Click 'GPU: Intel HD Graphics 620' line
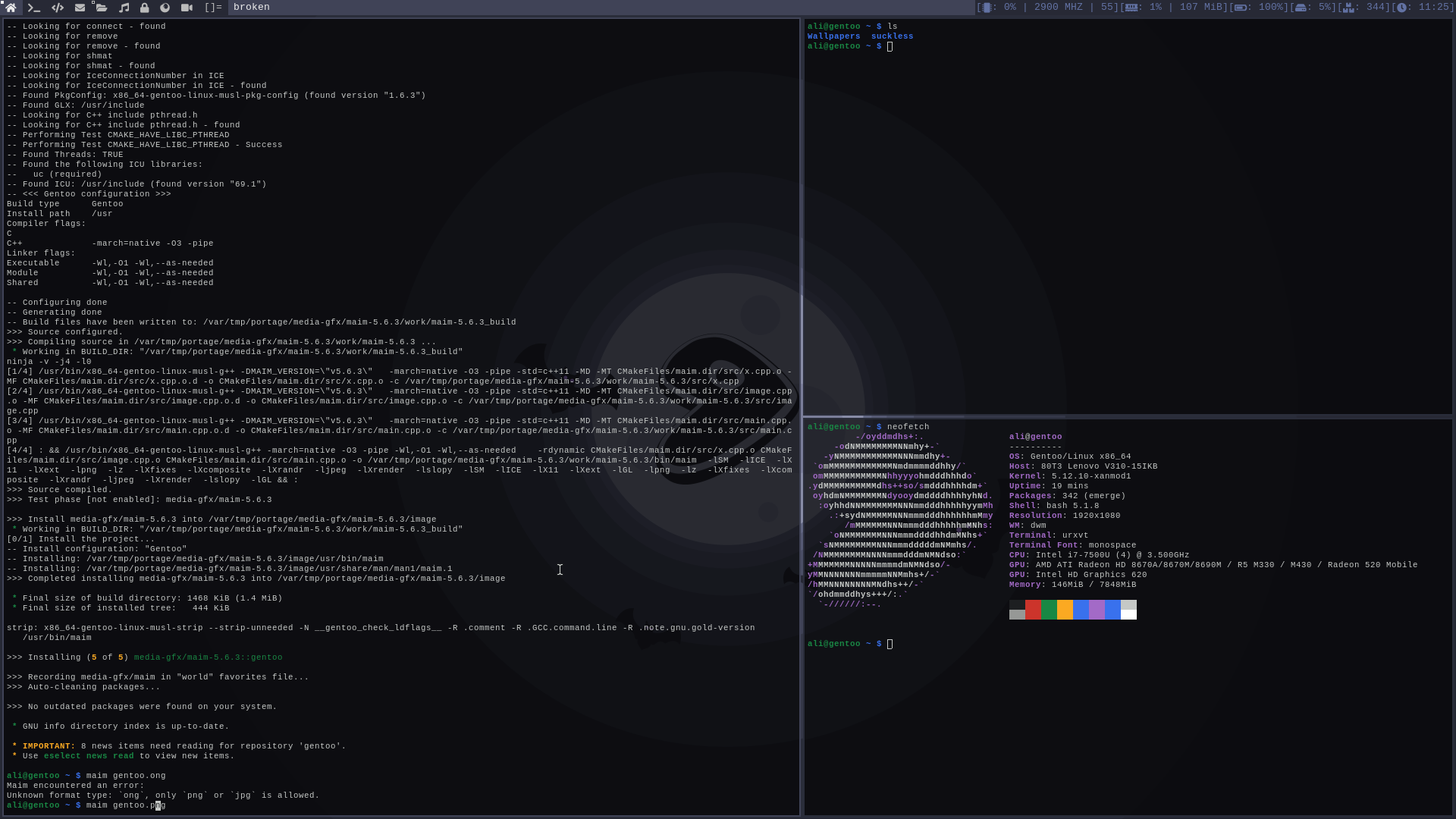Screen dimensions: 1456x819 pyautogui.click(x=1078, y=575)
